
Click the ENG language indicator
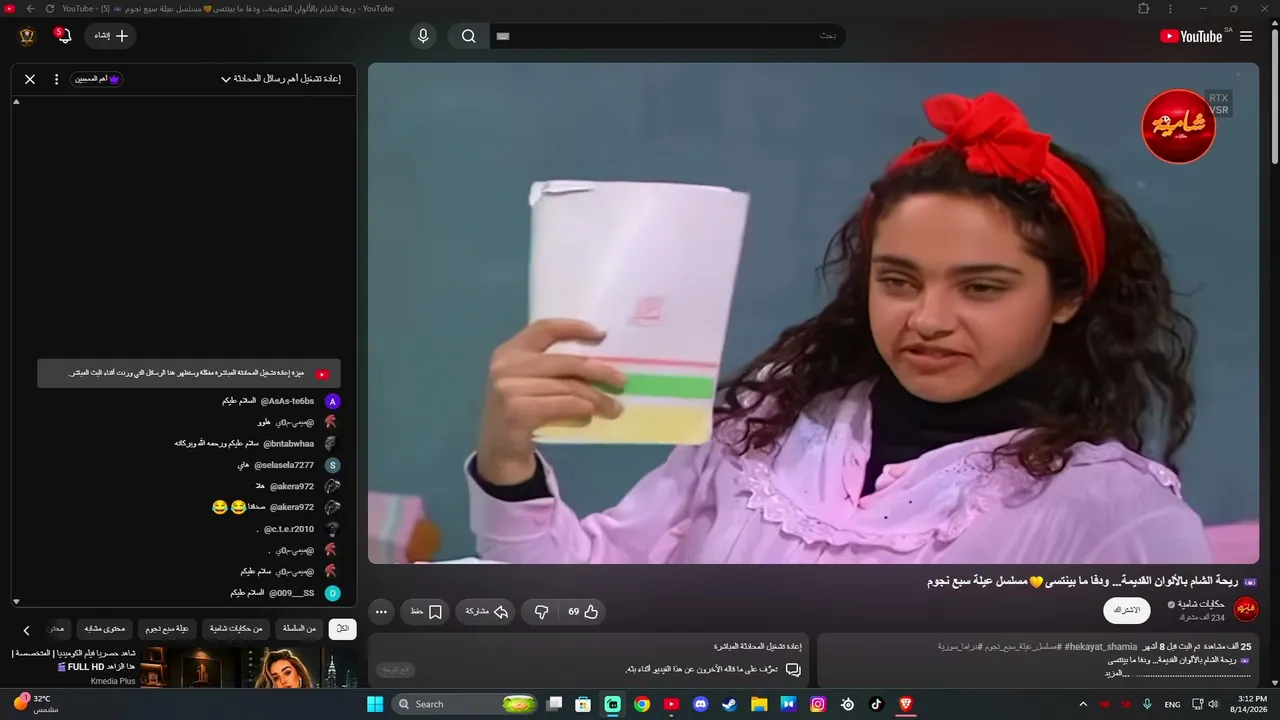point(1173,704)
